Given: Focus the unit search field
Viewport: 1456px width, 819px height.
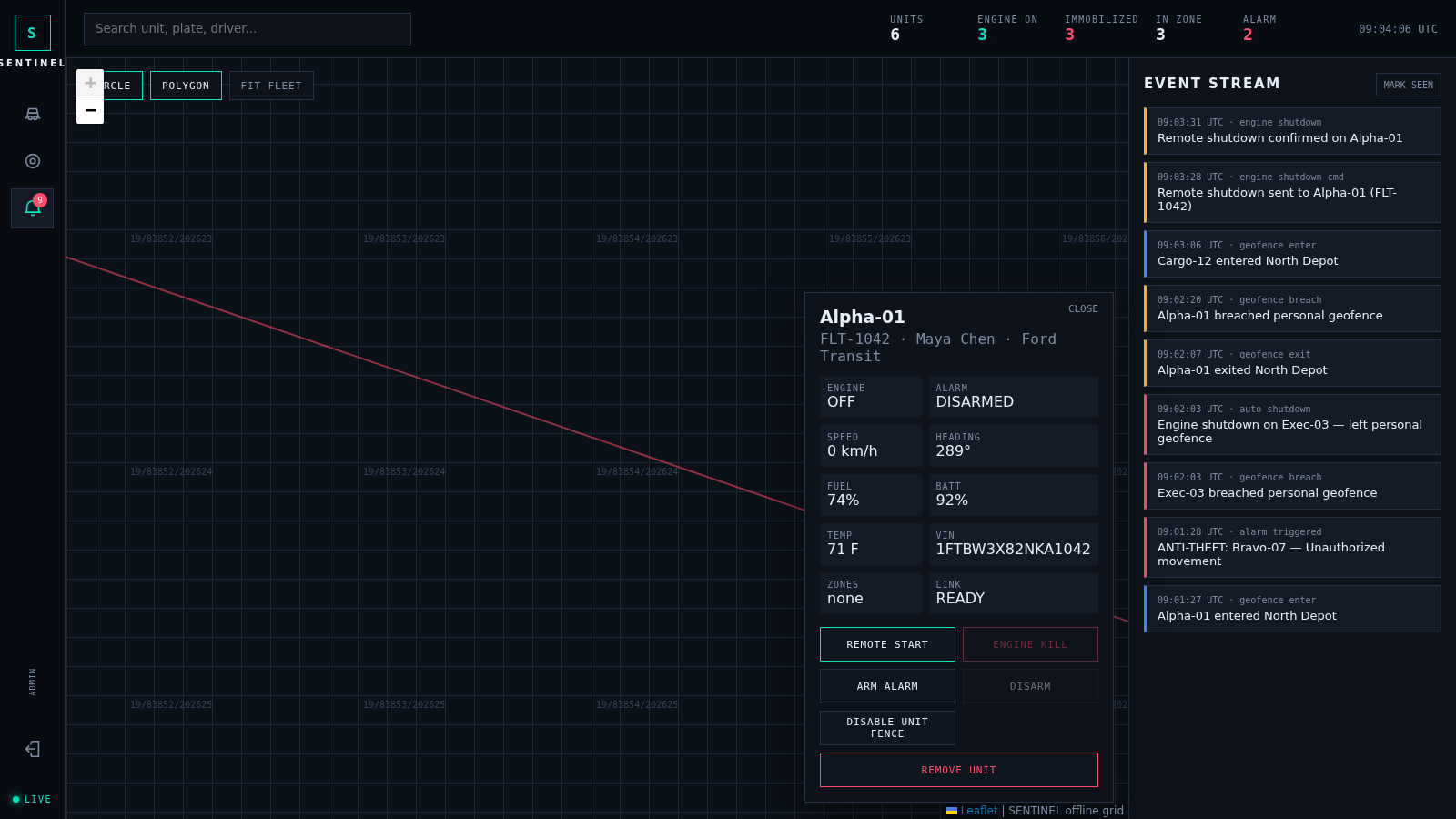Looking at the screenshot, I should pos(248,29).
